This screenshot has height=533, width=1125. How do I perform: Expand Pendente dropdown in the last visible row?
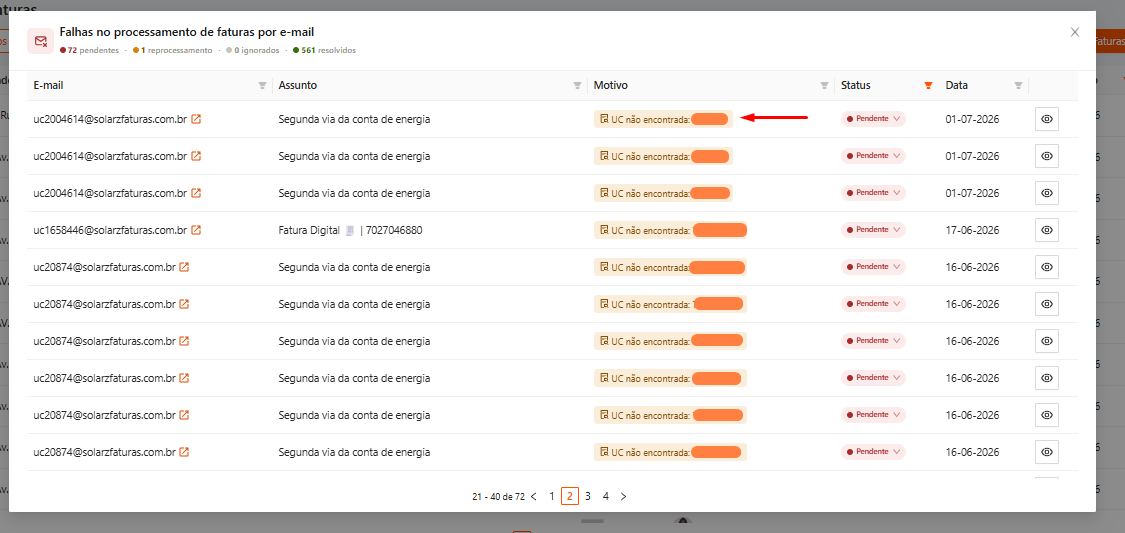tap(873, 452)
